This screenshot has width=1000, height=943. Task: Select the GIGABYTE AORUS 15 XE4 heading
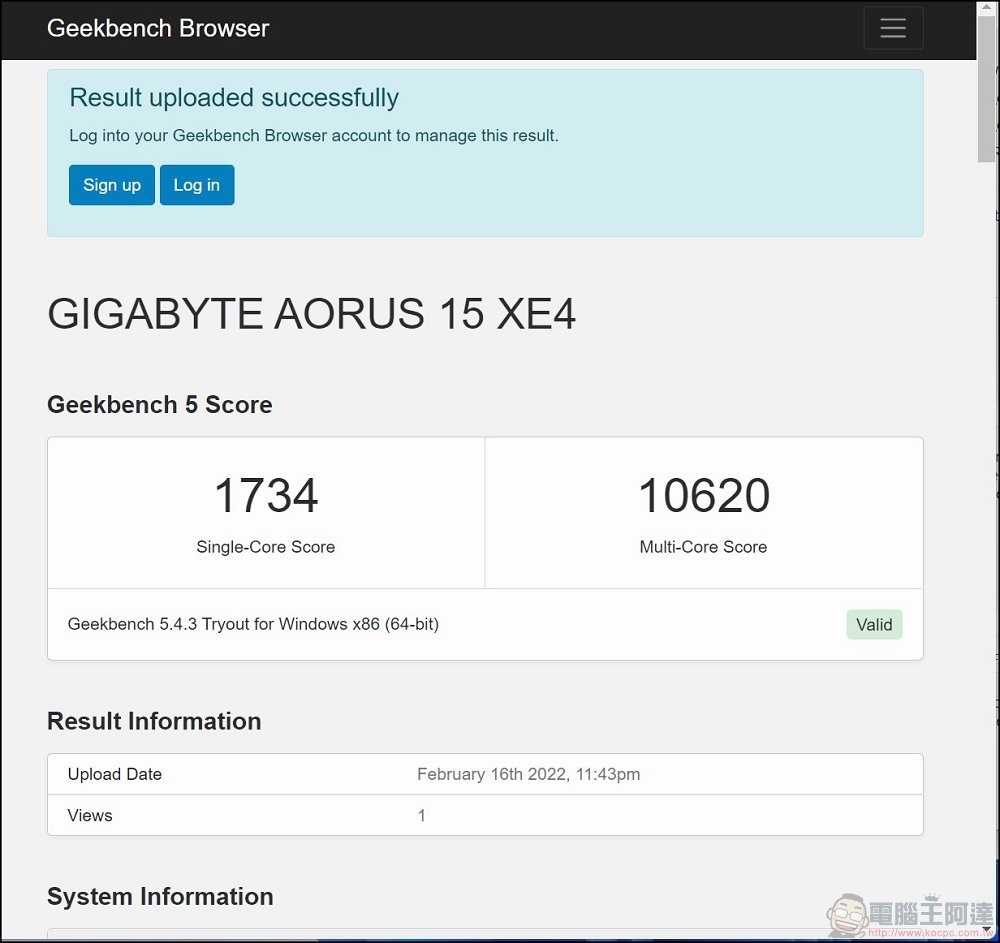pos(311,314)
